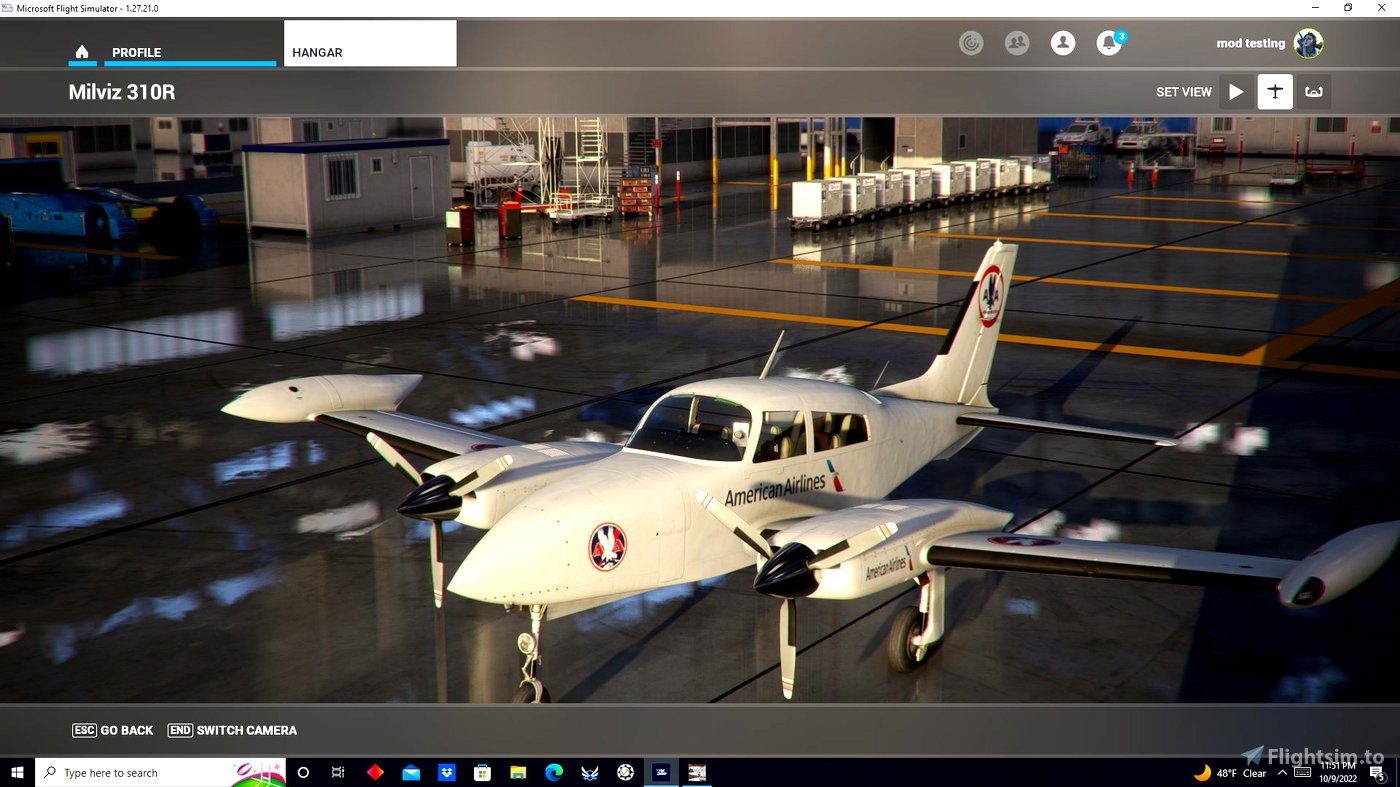Open the winged emblem taskbar app
1400x787 pixels.
tap(590, 772)
